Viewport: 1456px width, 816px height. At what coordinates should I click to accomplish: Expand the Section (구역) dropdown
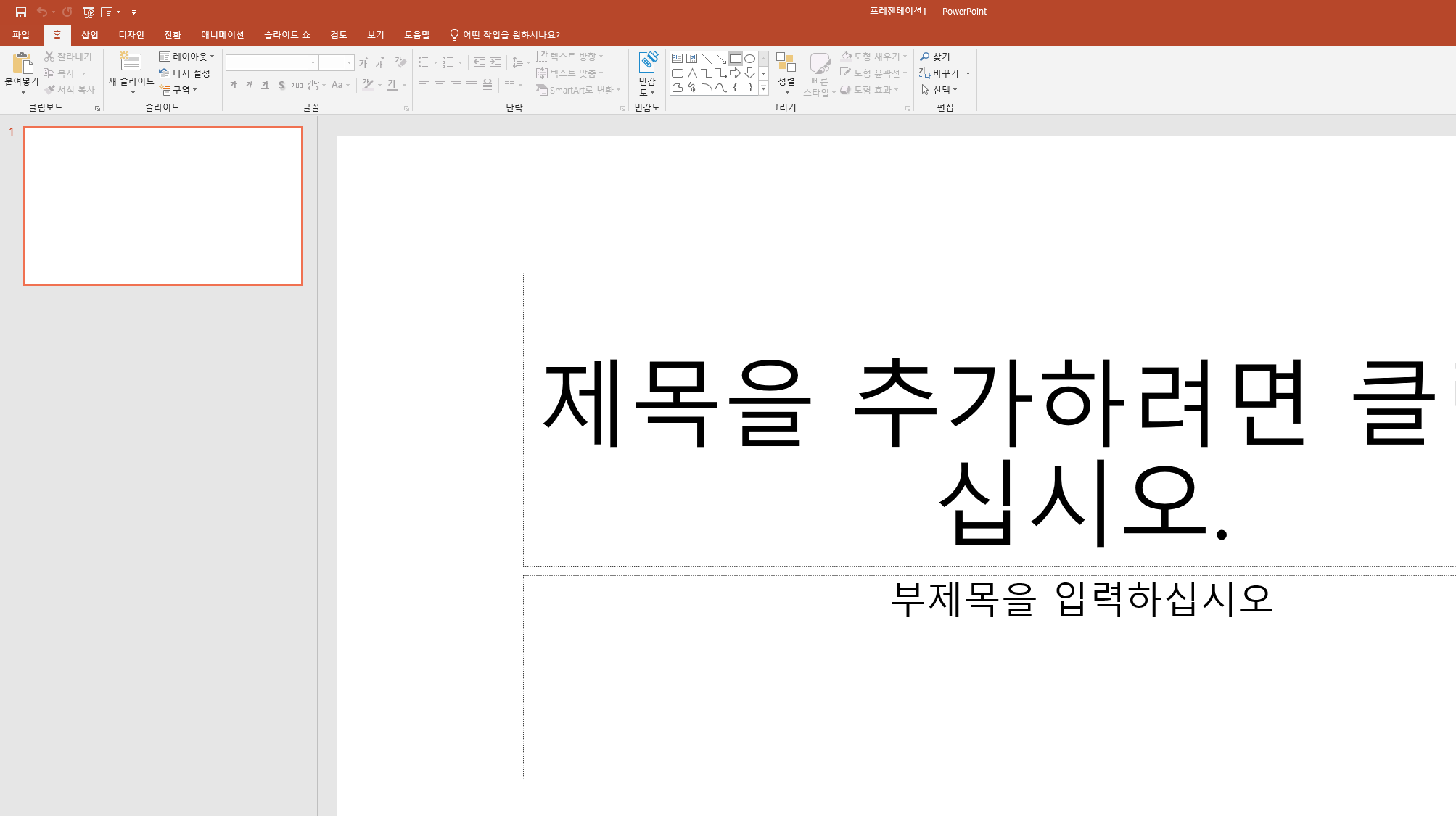(178, 90)
